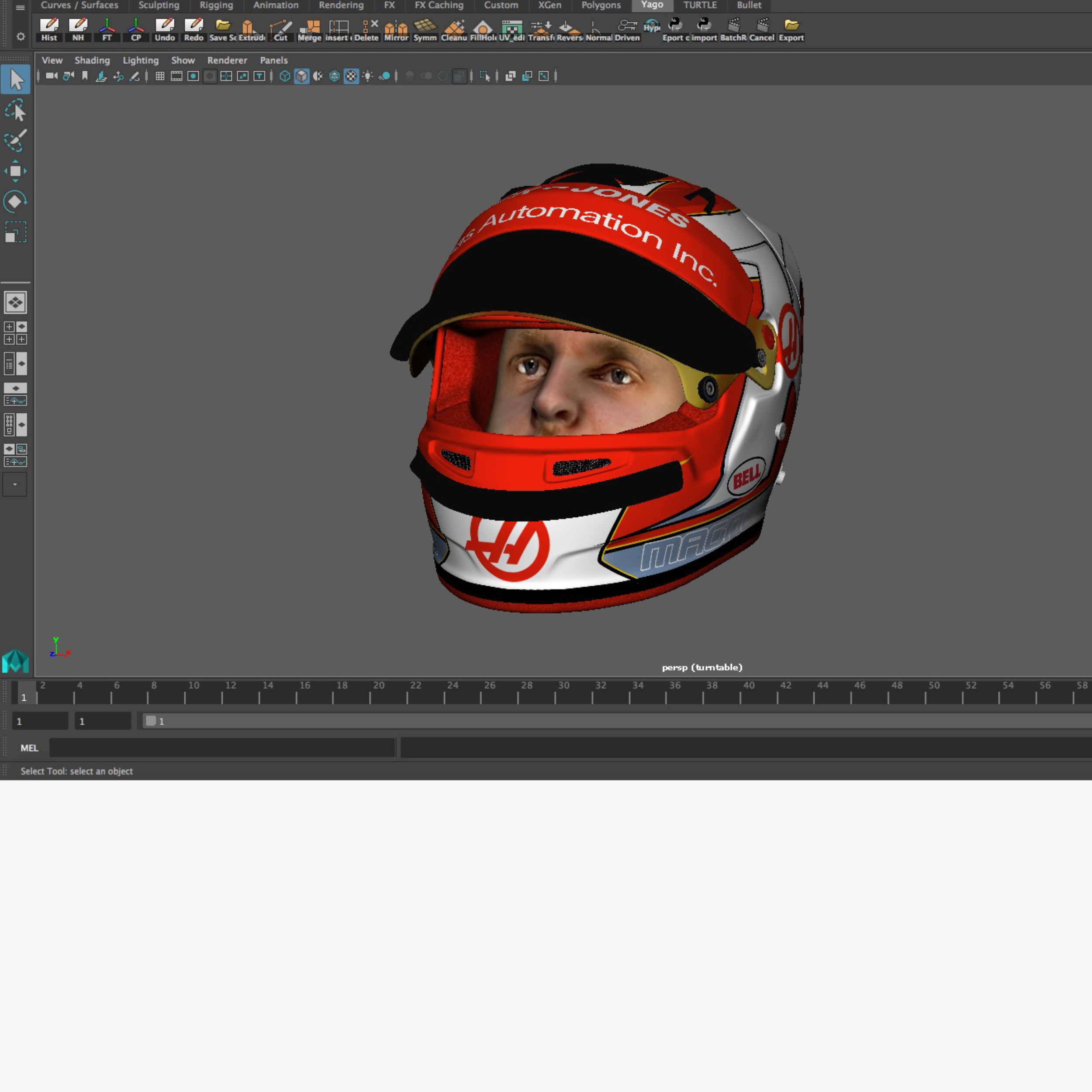Activate the Move tool

point(15,171)
